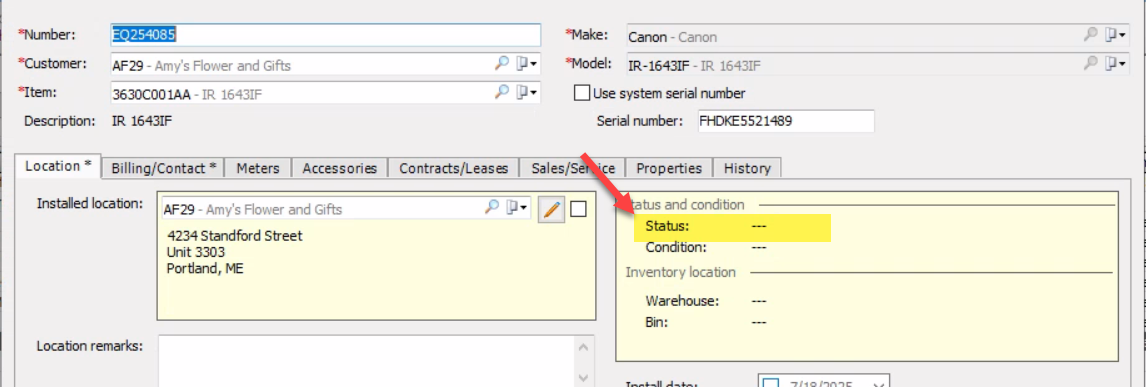Click the Status value dashes
Screen dimensions: 1146x387
[759, 227]
